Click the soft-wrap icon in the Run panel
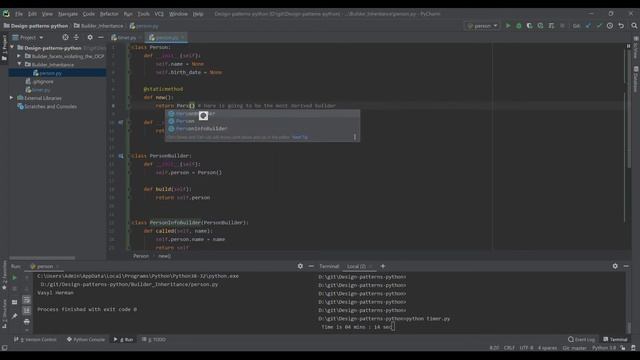Screen dimensions: 640x360 (27, 300)
